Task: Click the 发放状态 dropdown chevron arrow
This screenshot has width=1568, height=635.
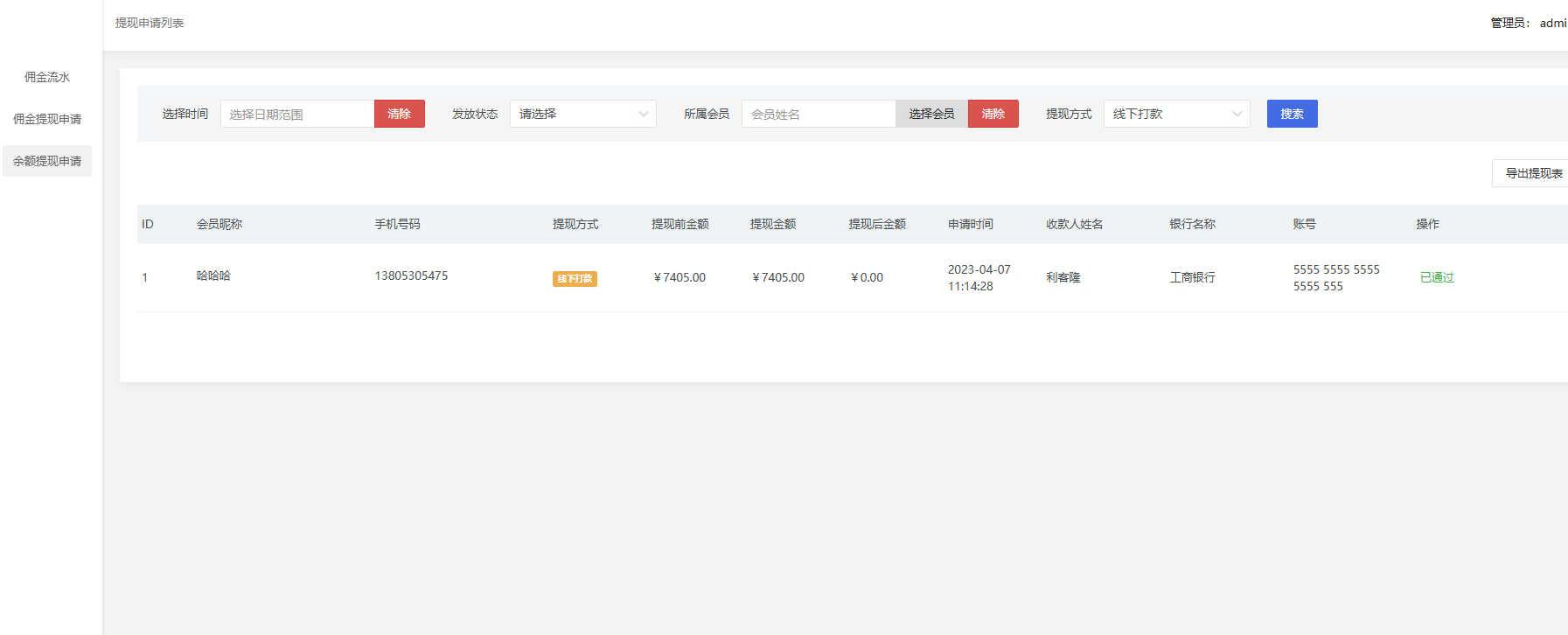Action: [x=644, y=114]
